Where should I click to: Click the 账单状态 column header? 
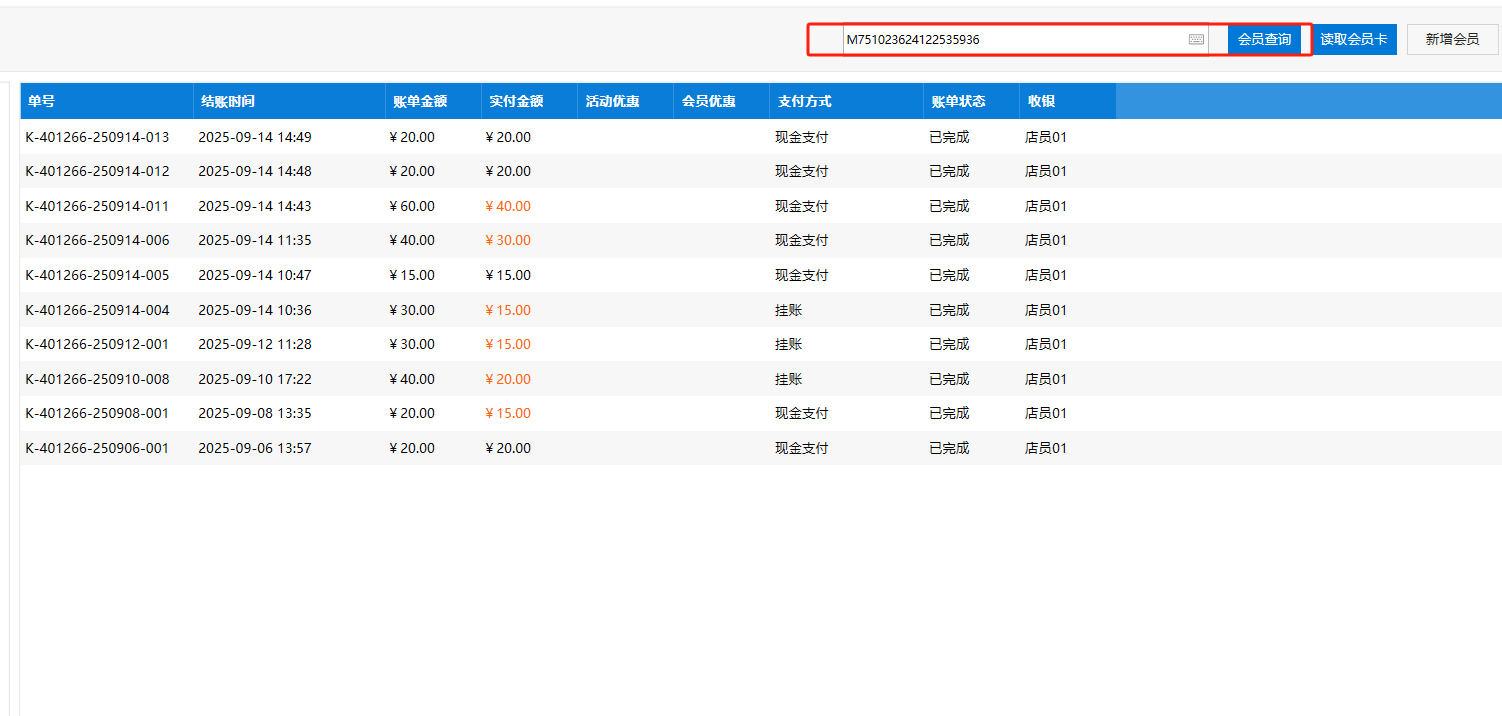(958, 101)
